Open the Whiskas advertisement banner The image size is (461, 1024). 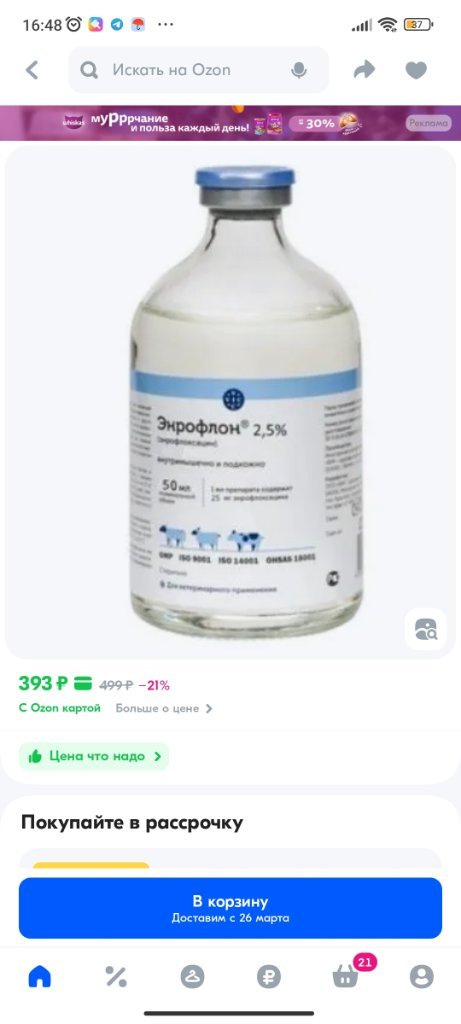[x=230, y=123]
